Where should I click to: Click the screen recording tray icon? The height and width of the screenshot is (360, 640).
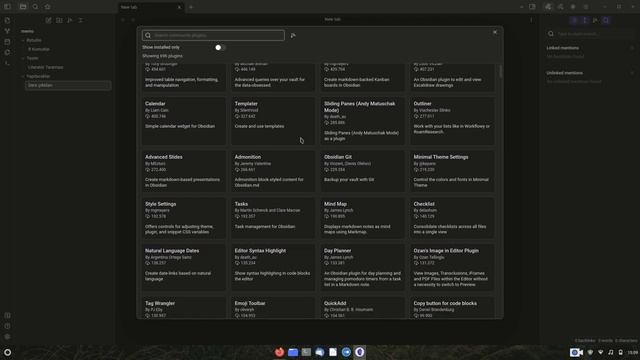pyautogui.click(x=576, y=352)
